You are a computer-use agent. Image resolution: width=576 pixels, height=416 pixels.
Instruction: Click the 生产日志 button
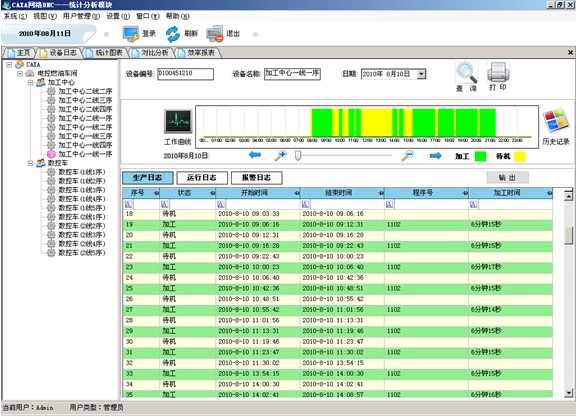point(147,178)
